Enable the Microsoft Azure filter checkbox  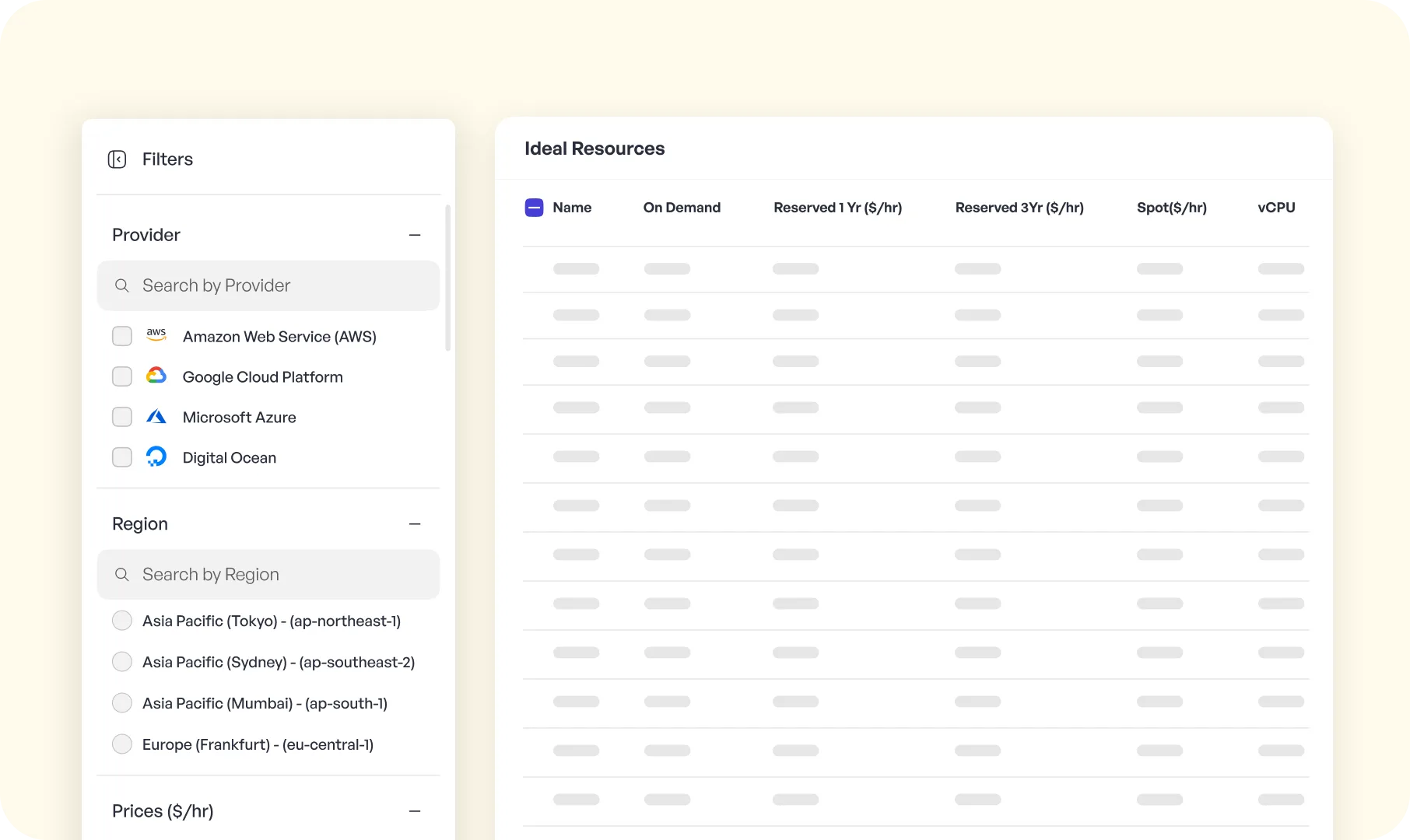pyautogui.click(x=122, y=416)
